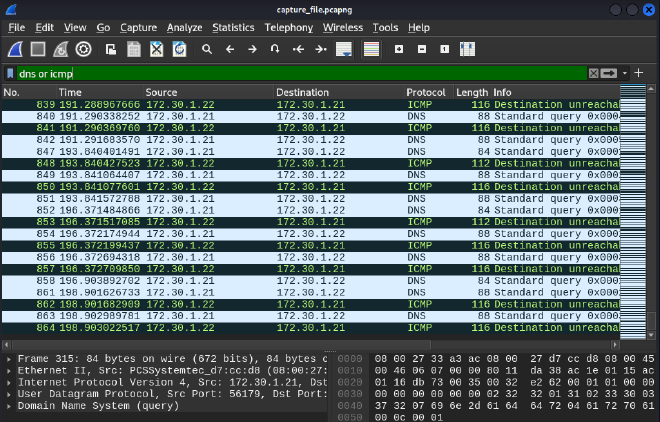
Task: Expand Domain Name System (query) details
Action: coord(9,406)
